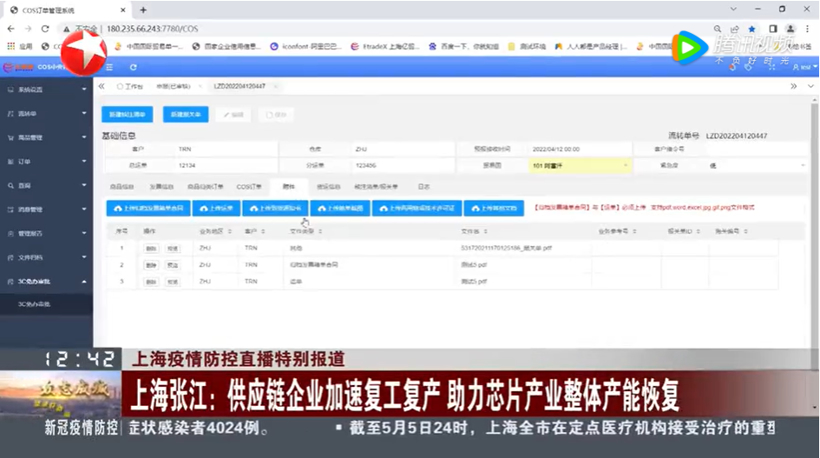Click the refresh icon in blue header
This screenshot has width=820, height=458.
[133, 67]
